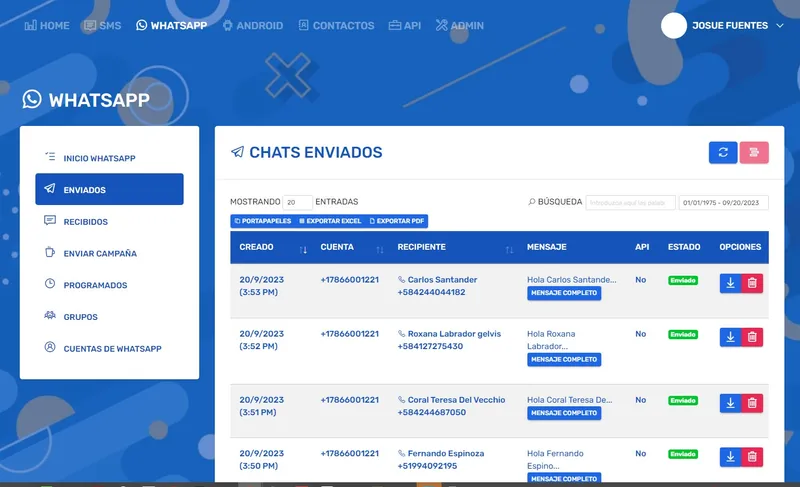Download the Carlos Santander chat row
Image resolution: width=800 pixels, height=487 pixels.
(x=730, y=283)
